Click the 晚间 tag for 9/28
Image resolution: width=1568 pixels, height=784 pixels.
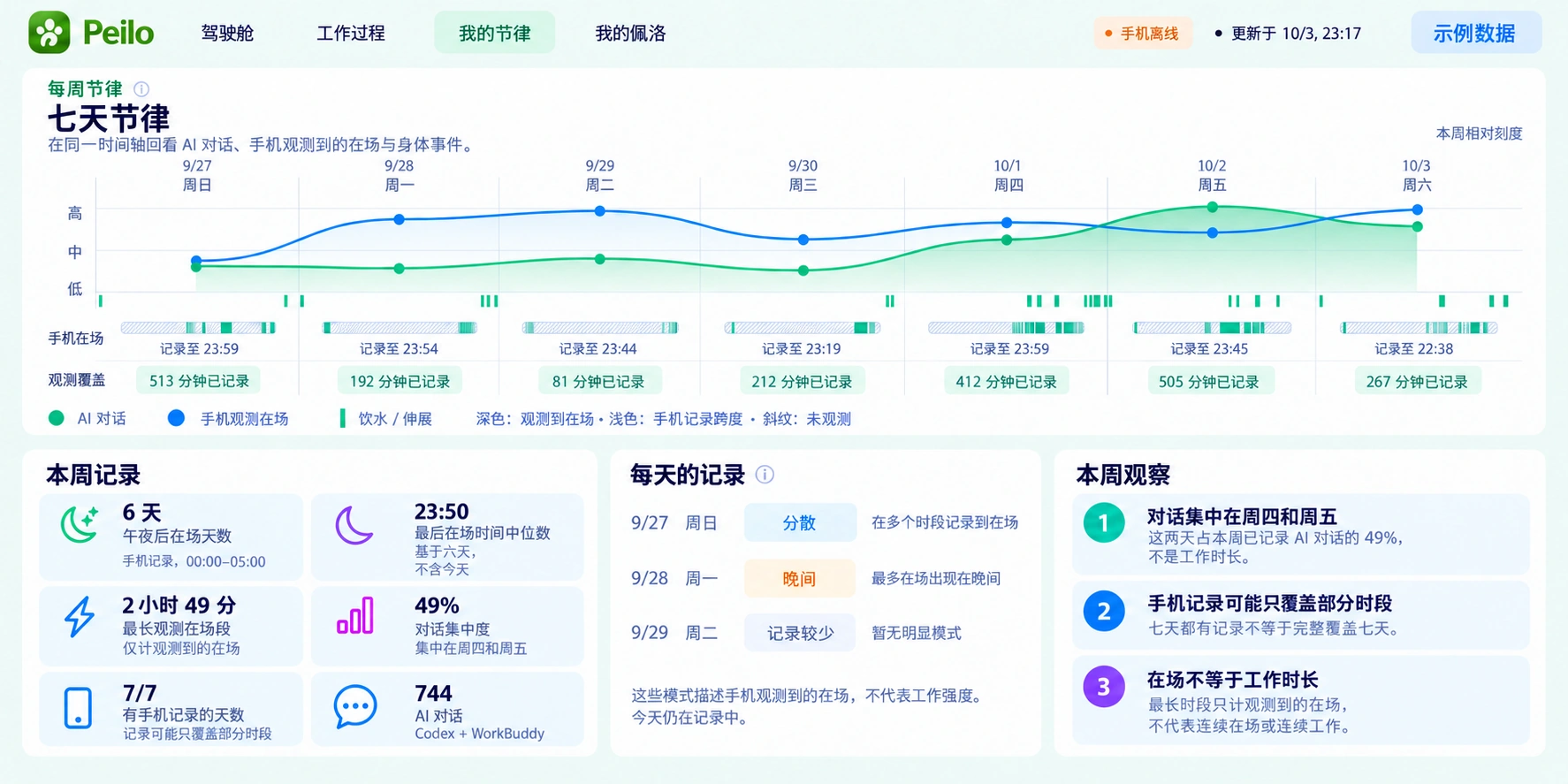(800, 579)
